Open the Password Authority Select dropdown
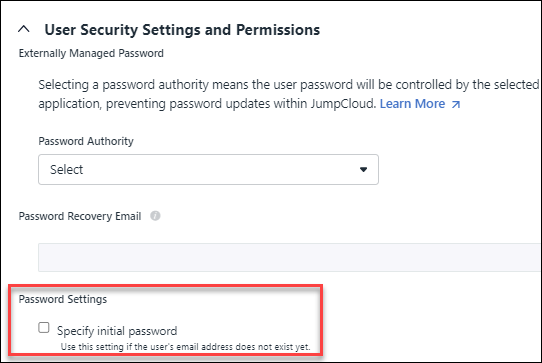The image size is (542, 363). [x=208, y=169]
